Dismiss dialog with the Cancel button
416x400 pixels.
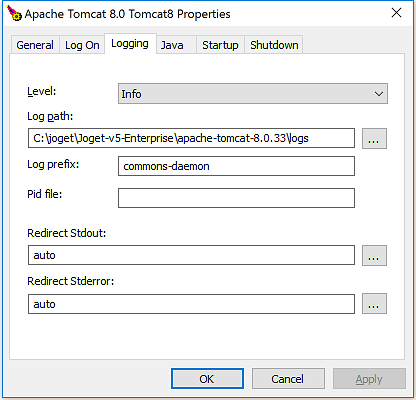pyautogui.click(x=288, y=379)
